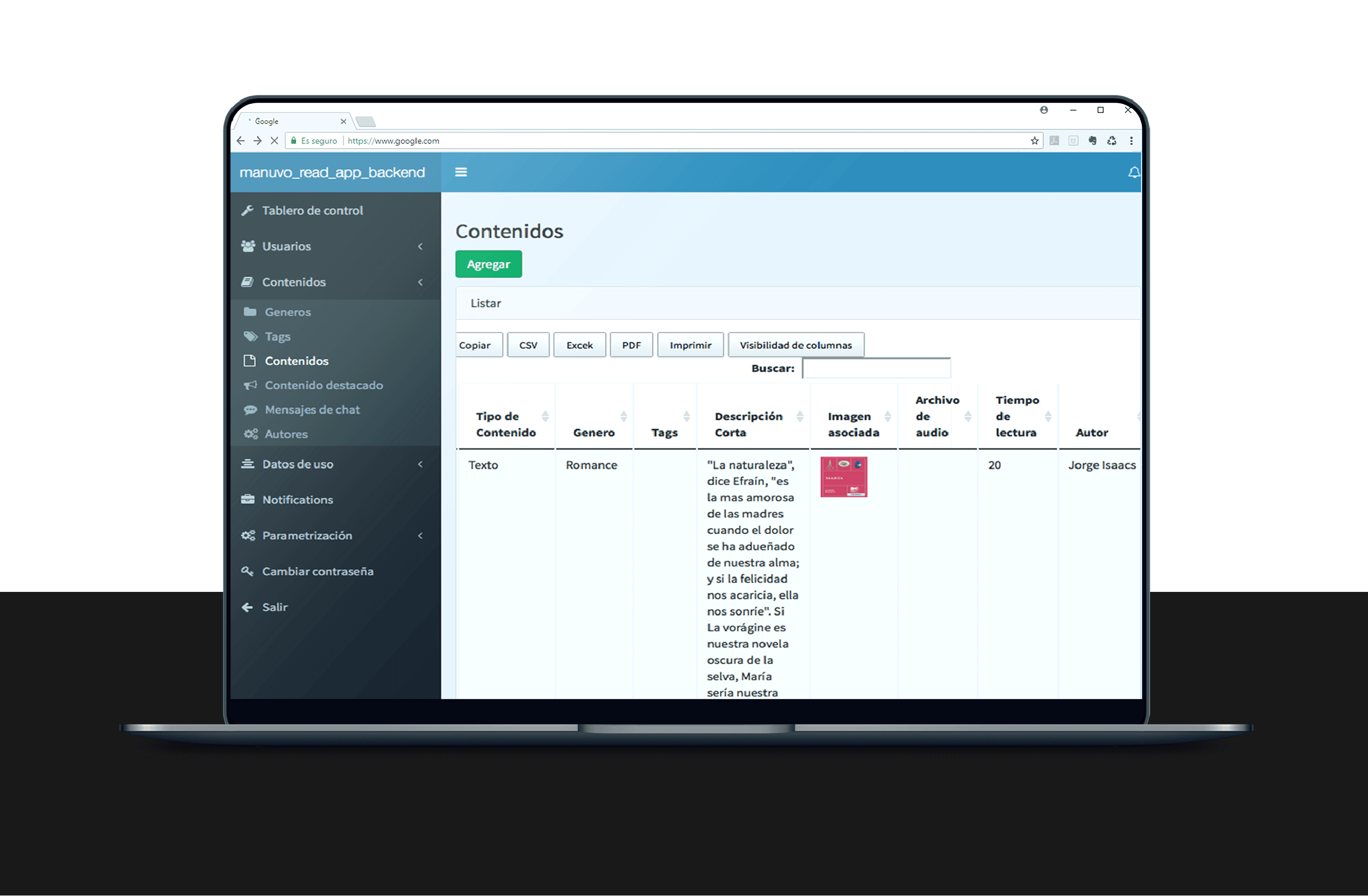1368x896 pixels.
Task: Sort table by Genero column
Action: coord(594,432)
